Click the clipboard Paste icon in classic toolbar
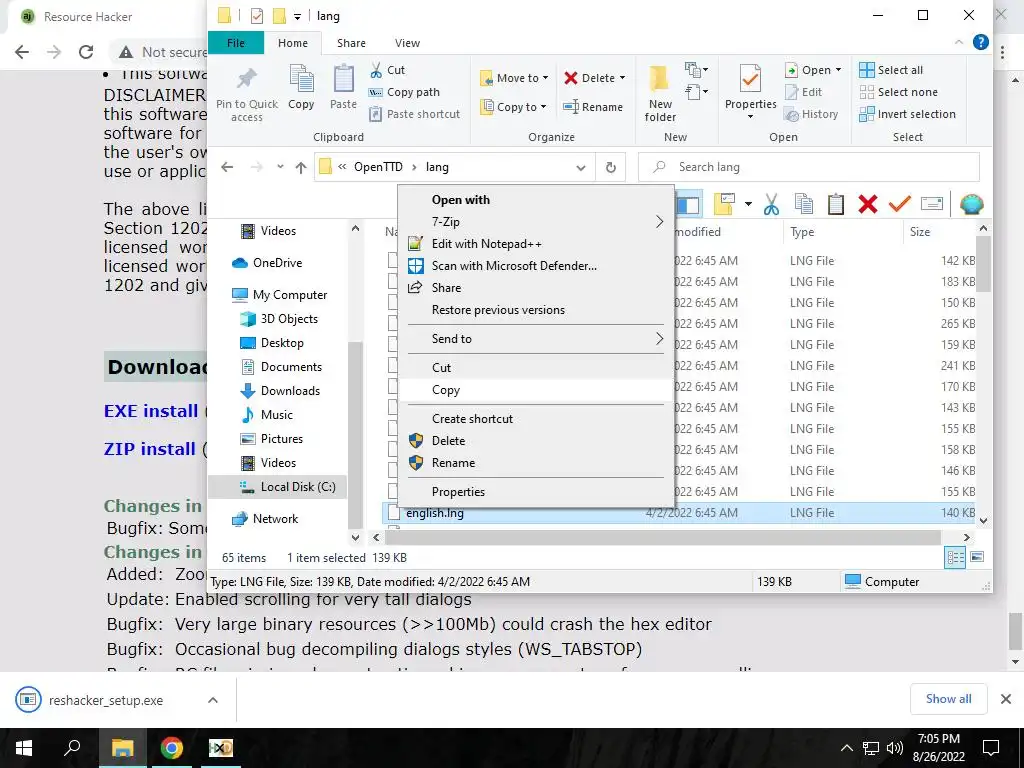This screenshot has width=1024, height=768. 836,204
